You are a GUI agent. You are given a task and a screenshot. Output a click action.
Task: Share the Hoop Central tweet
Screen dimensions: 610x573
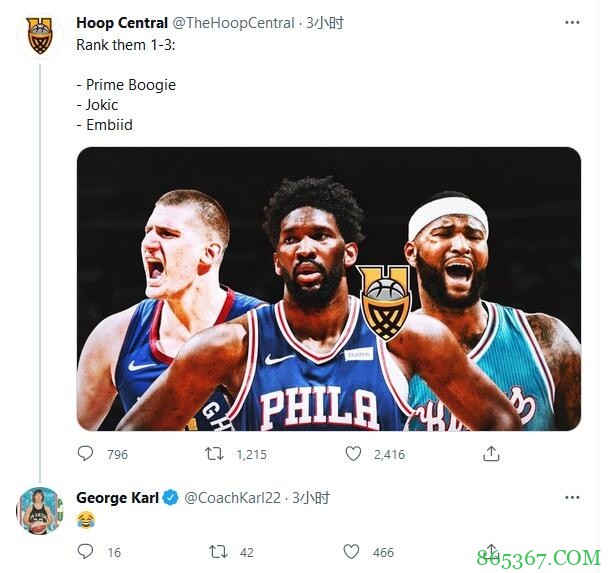pyautogui.click(x=491, y=454)
